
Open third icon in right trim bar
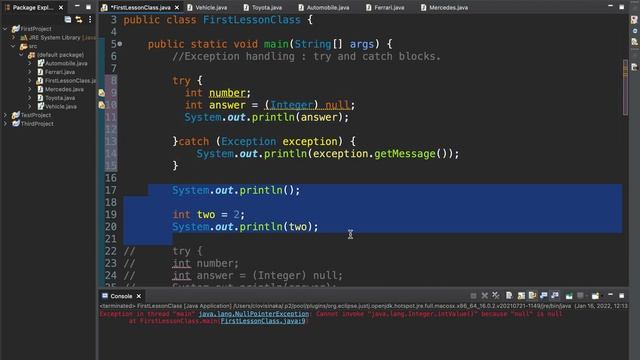point(634,42)
